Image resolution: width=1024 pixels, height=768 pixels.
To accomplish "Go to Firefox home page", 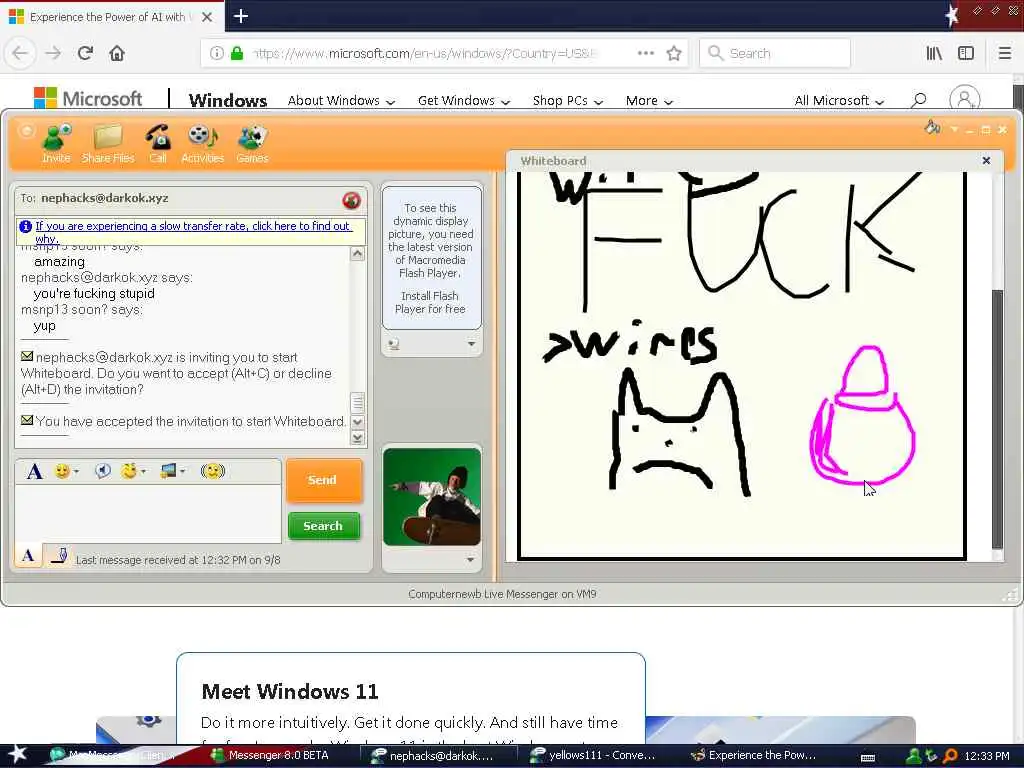I will pos(117,53).
